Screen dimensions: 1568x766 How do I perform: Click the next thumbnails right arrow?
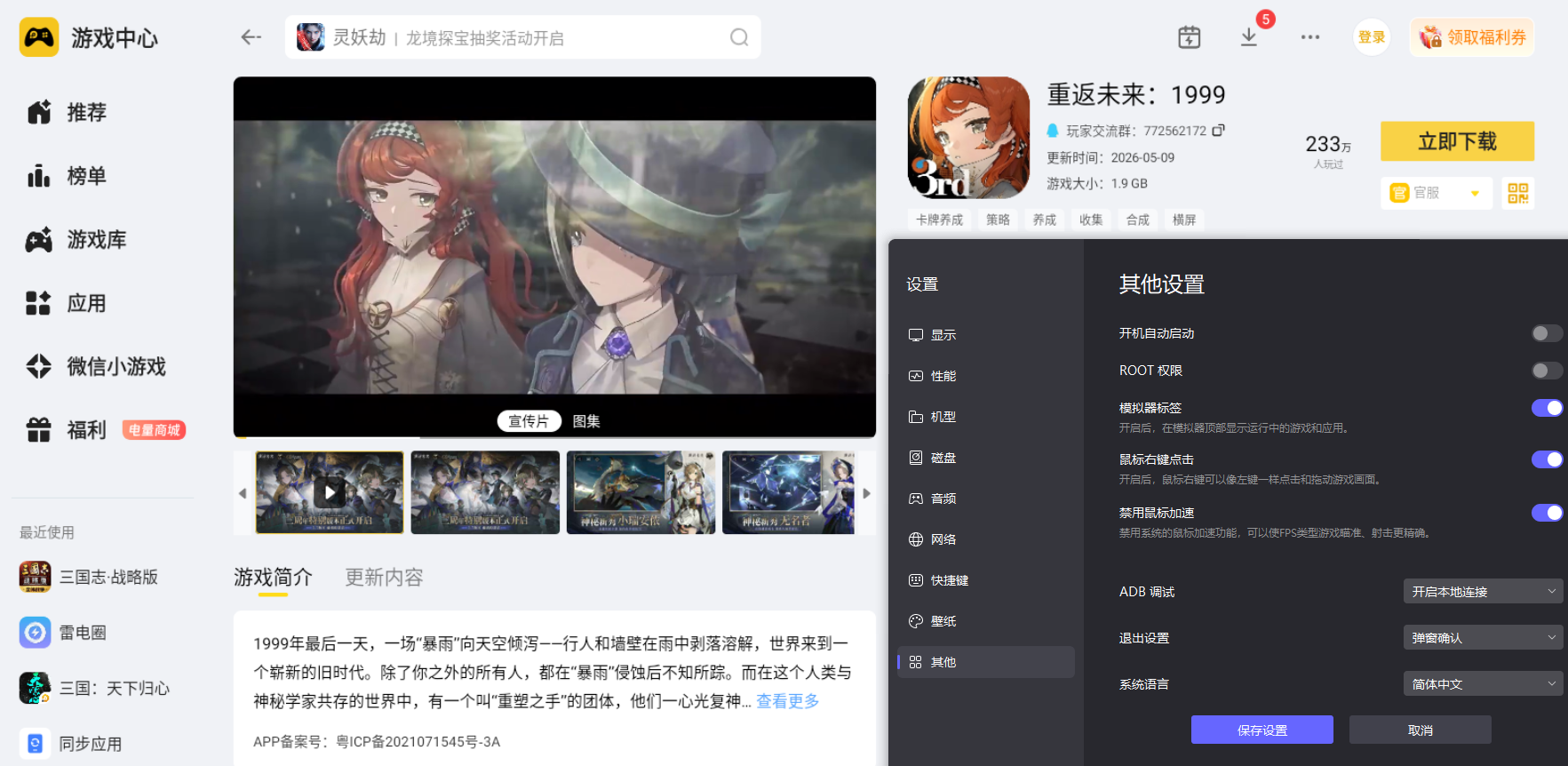coord(867,493)
